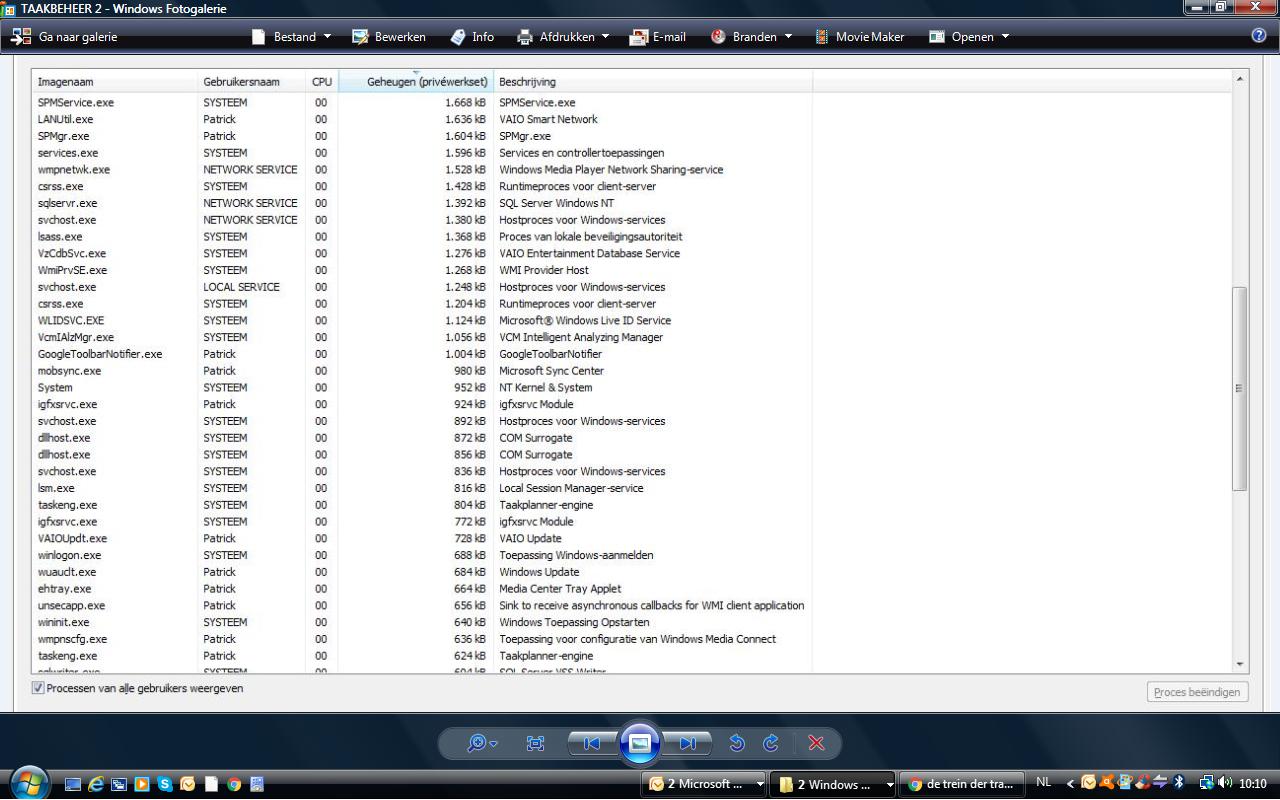Click the blank document quick launch icon

coord(210,785)
